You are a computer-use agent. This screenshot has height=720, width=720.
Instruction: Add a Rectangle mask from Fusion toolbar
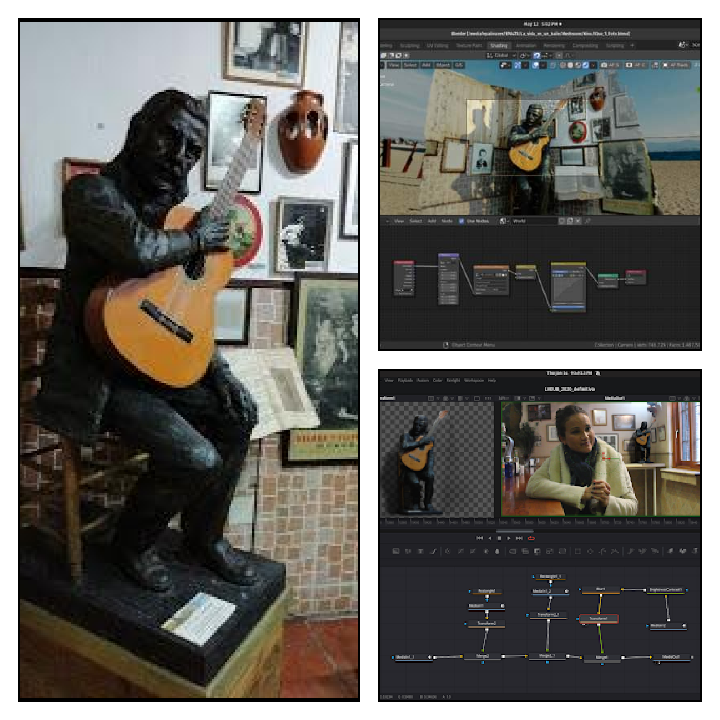click(578, 551)
